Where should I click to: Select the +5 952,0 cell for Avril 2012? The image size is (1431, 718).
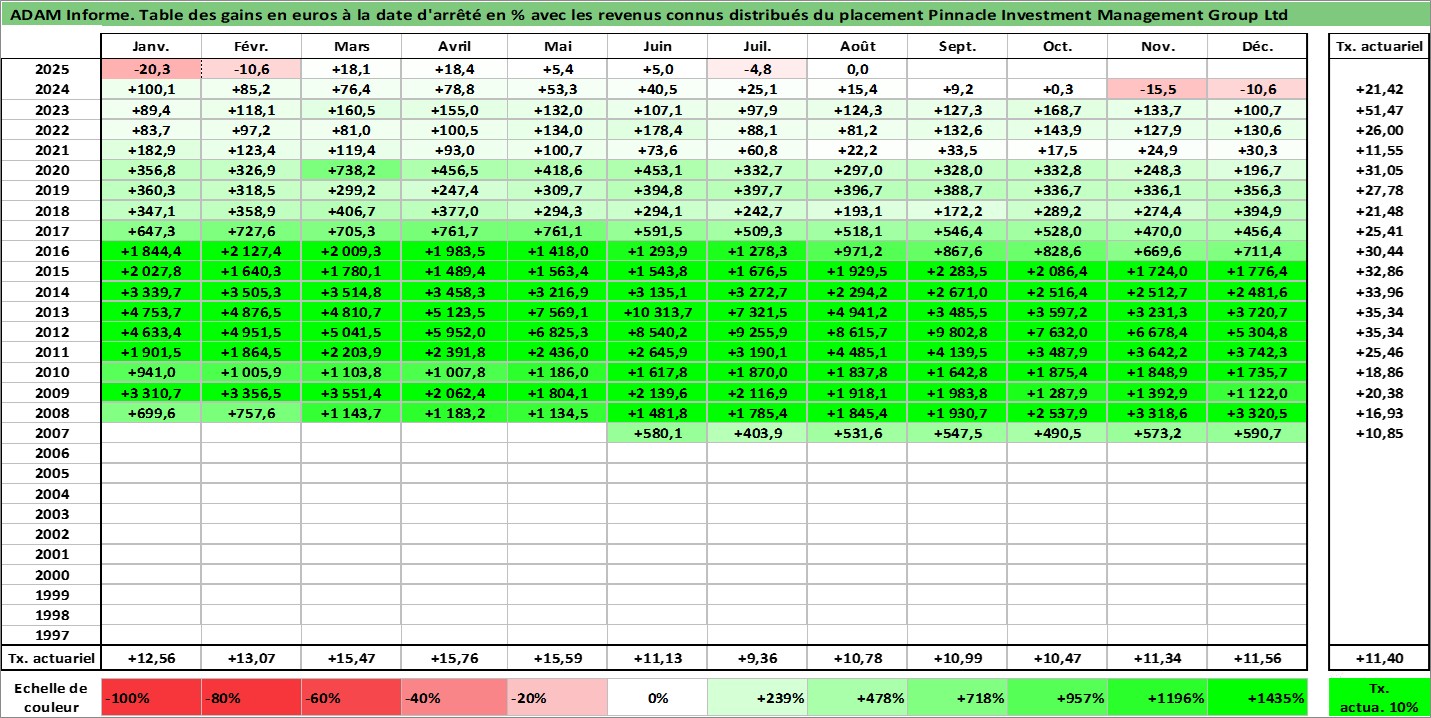click(454, 332)
